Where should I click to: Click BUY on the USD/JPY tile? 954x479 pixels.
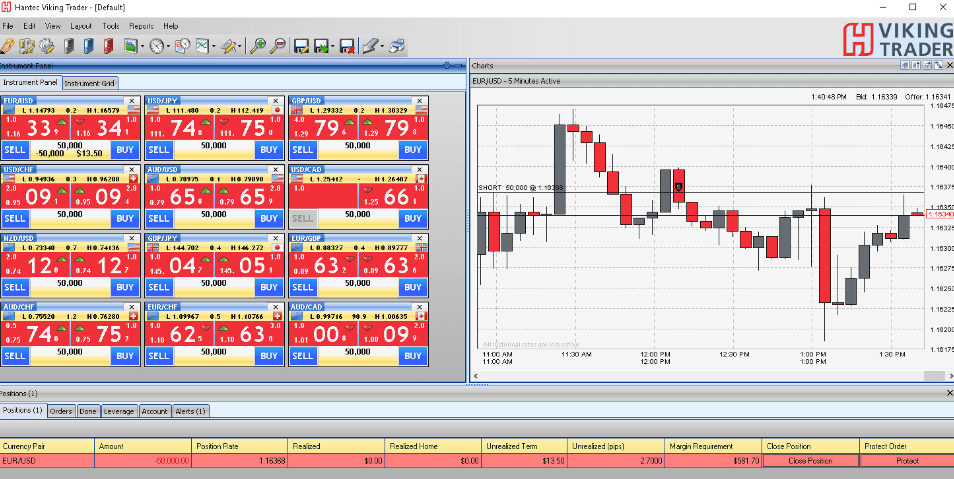coord(269,150)
